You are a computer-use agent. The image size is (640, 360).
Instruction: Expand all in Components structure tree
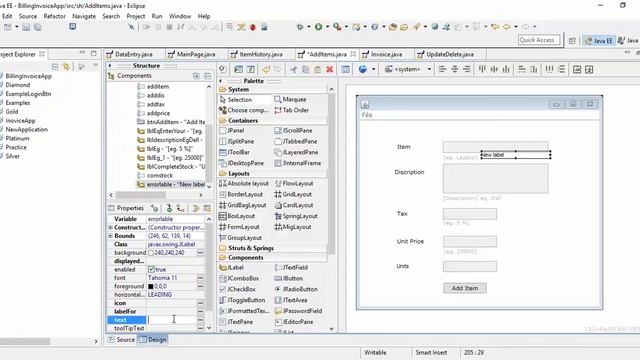[196, 76]
